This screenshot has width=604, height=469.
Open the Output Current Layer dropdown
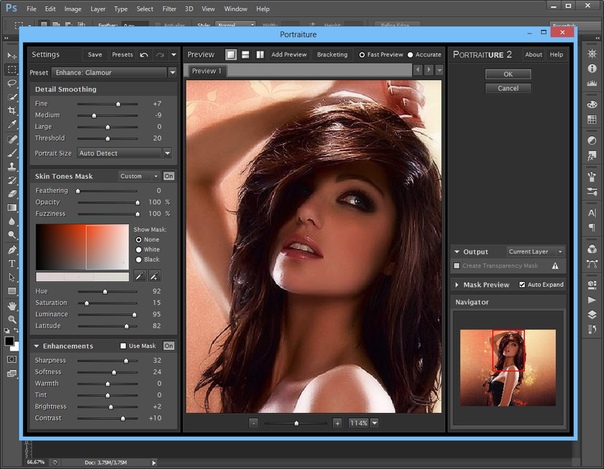click(535, 252)
